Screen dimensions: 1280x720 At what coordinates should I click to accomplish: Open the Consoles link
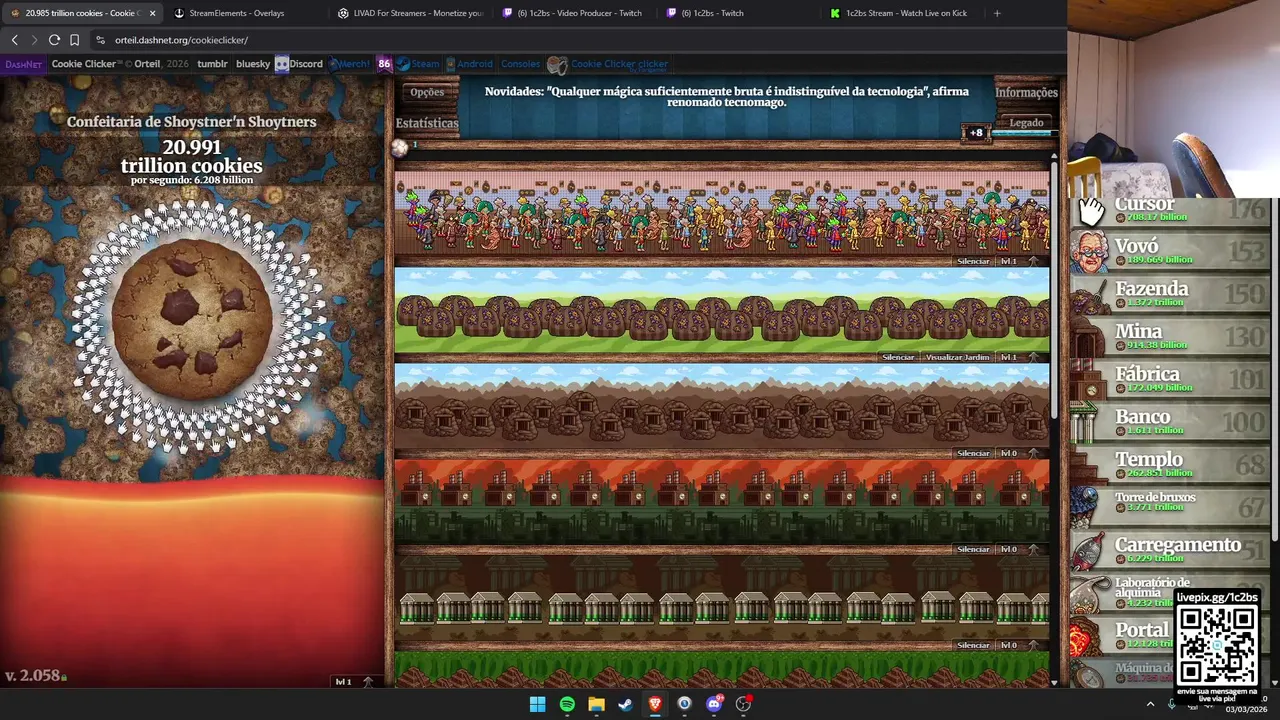pos(520,64)
